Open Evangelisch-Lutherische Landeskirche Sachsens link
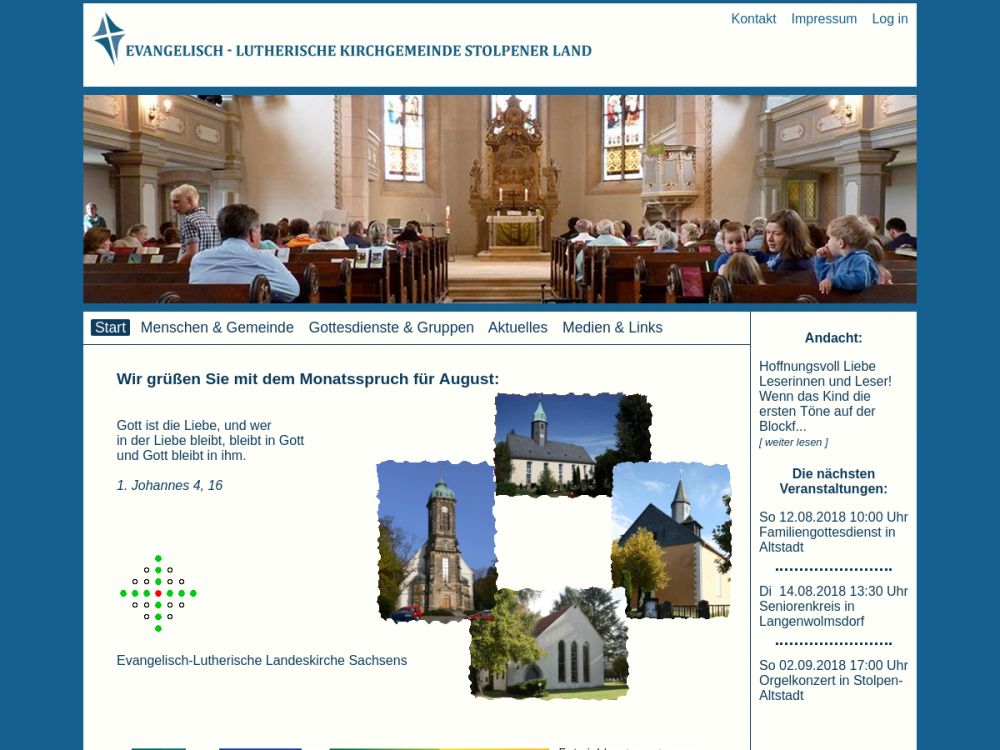1000x750 pixels. (x=261, y=661)
